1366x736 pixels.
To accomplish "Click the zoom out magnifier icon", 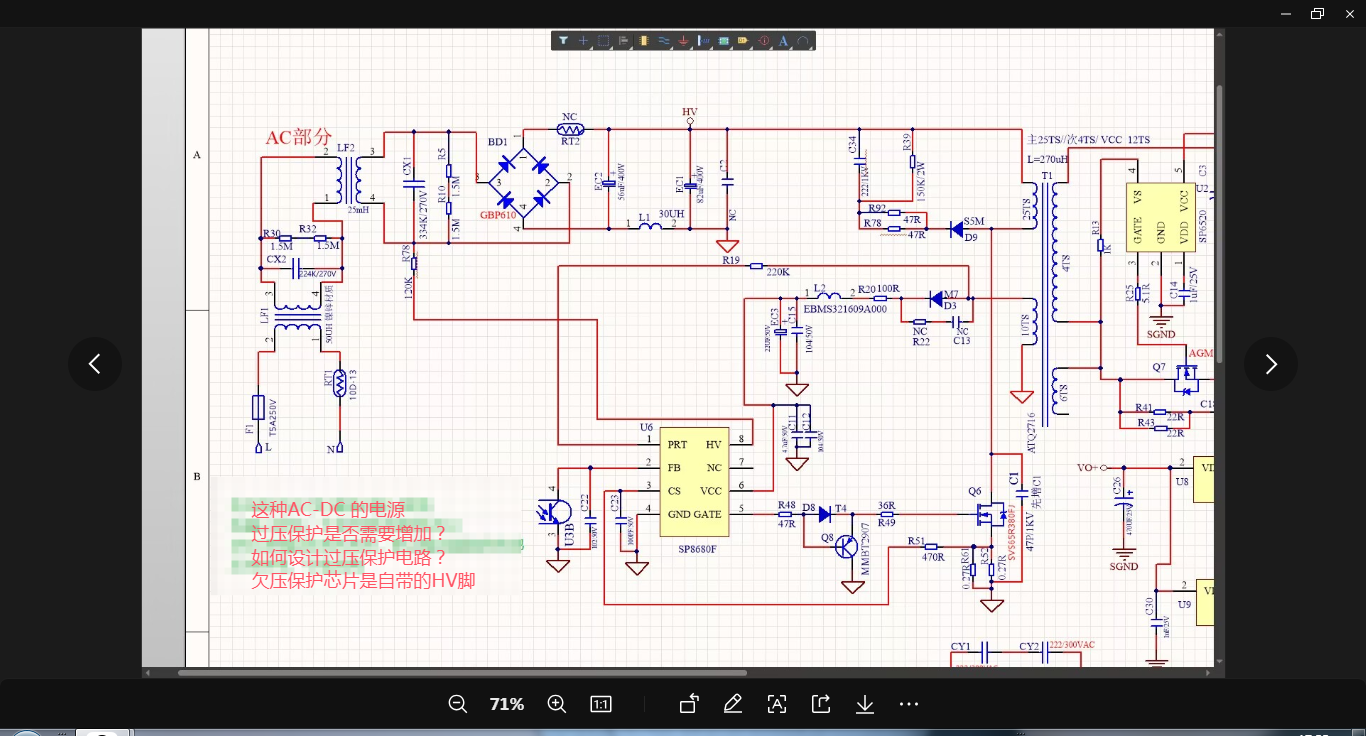I will [x=458, y=704].
